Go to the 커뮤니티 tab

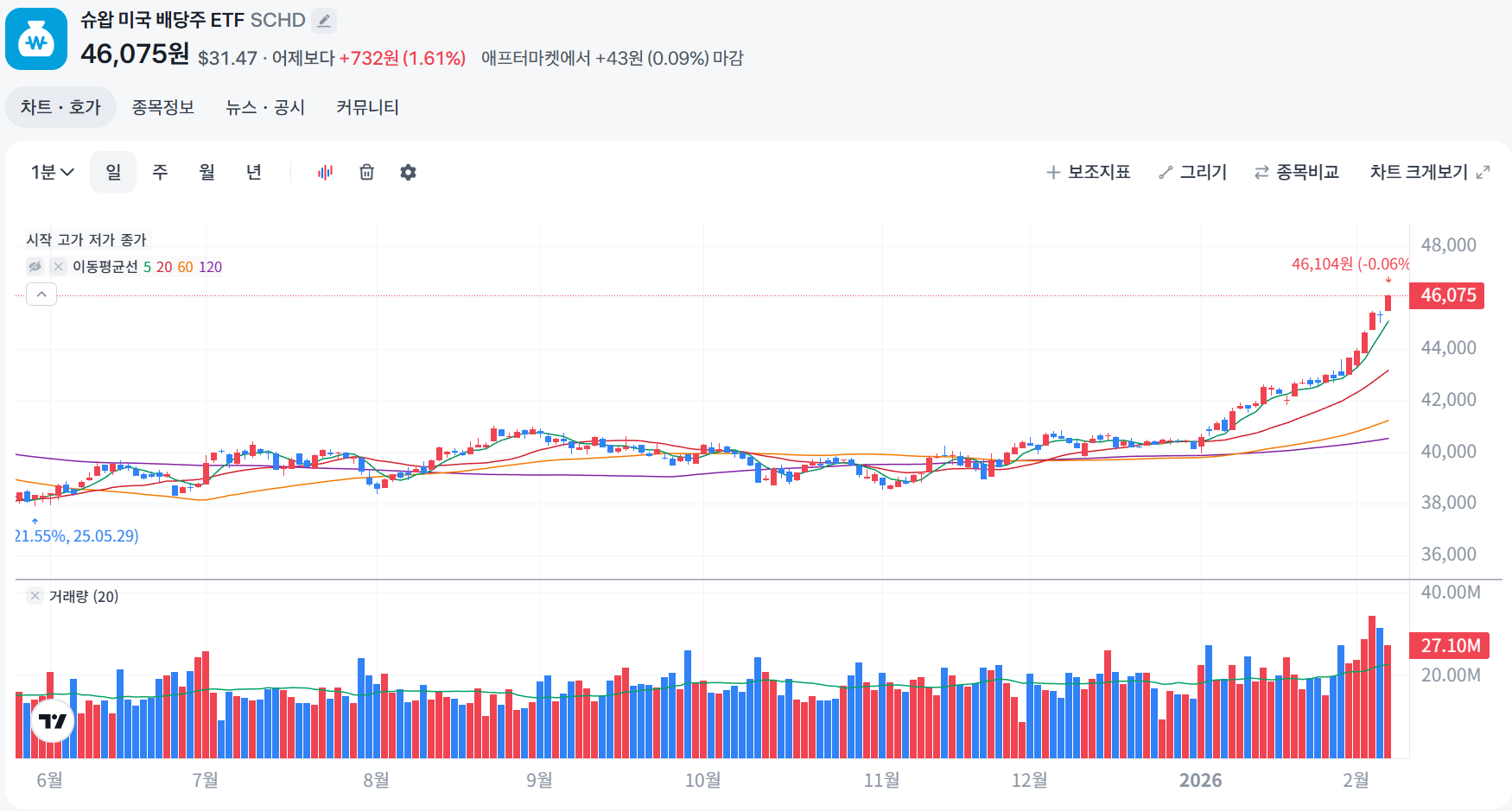[367, 107]
